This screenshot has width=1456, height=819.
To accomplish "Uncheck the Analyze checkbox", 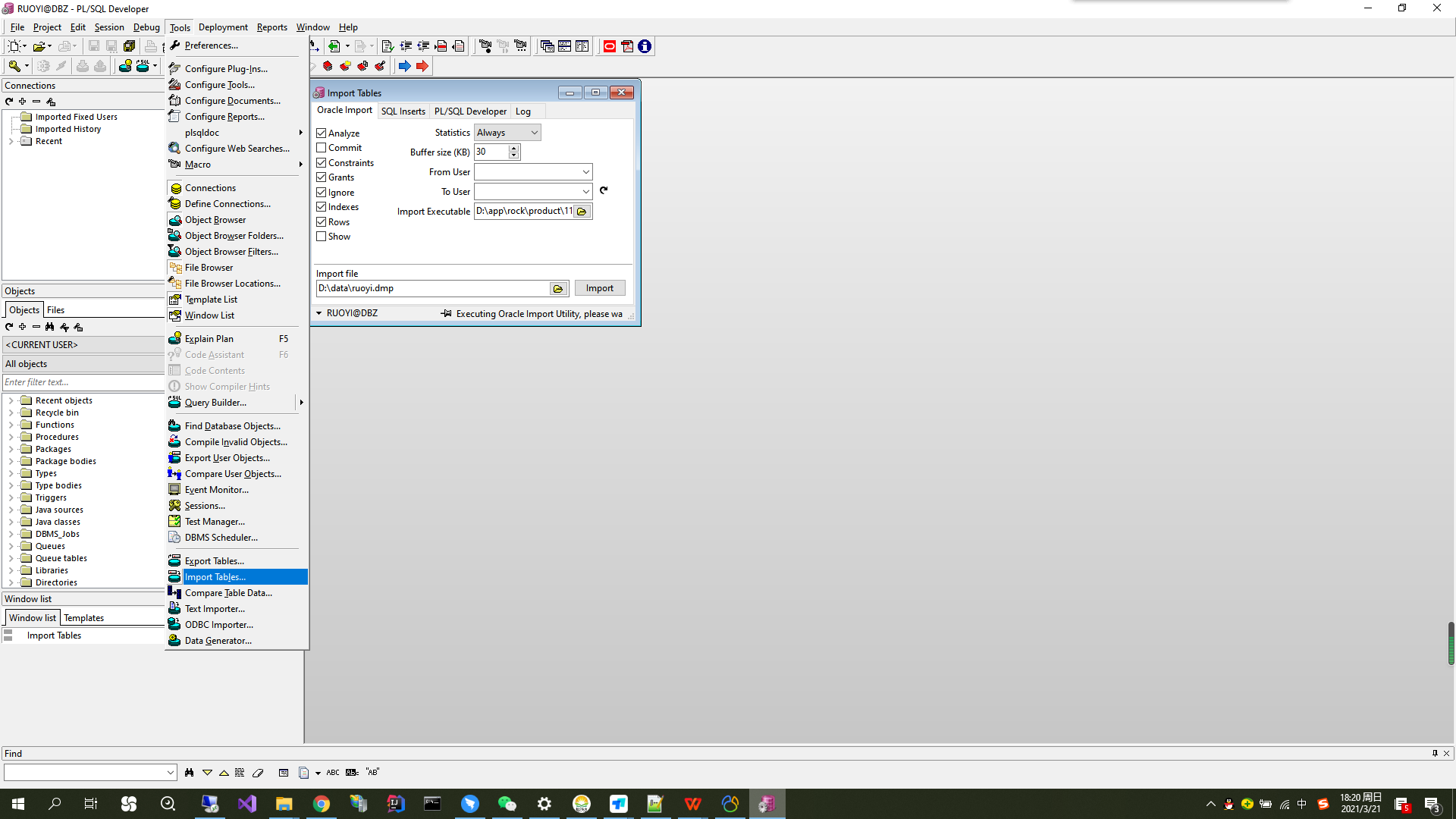I will 322,133.
